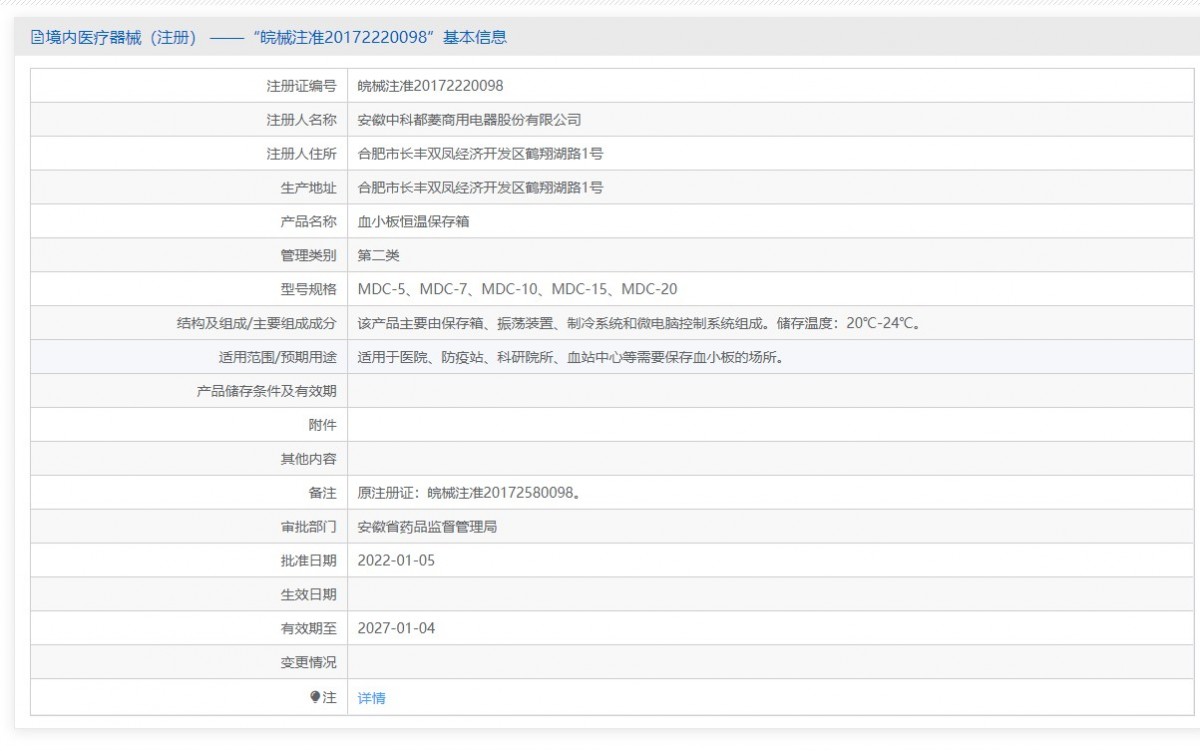
Task: Select the 有效期至 value 2027-01-04
Action: [x=396, y=629]
